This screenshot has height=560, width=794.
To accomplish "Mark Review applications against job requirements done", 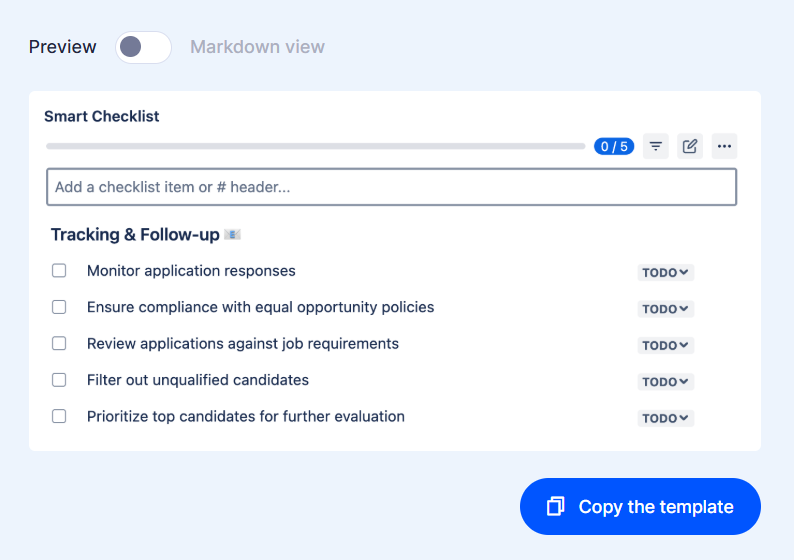I will [x=59, y=343].
